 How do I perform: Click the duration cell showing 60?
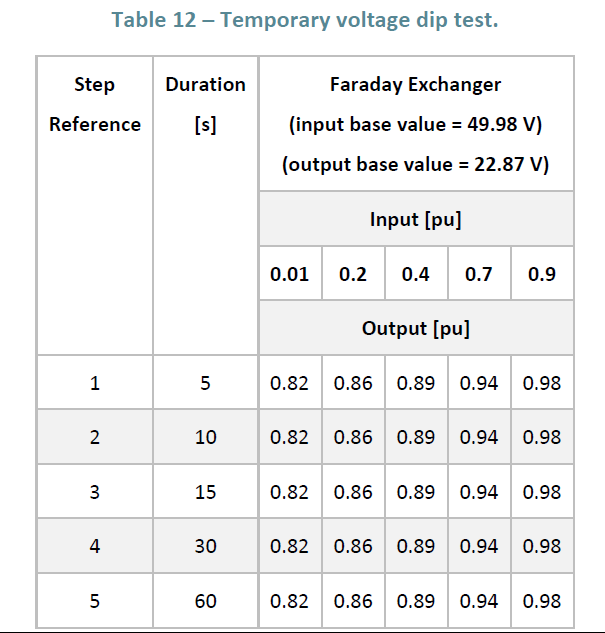205,601
